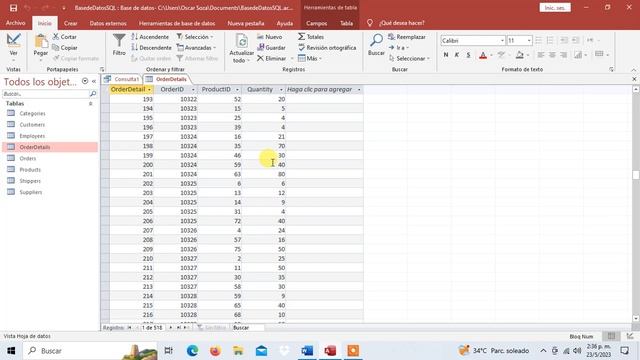Toggle numbered list formatting
The image size is (640, 360).
[550, 40]
